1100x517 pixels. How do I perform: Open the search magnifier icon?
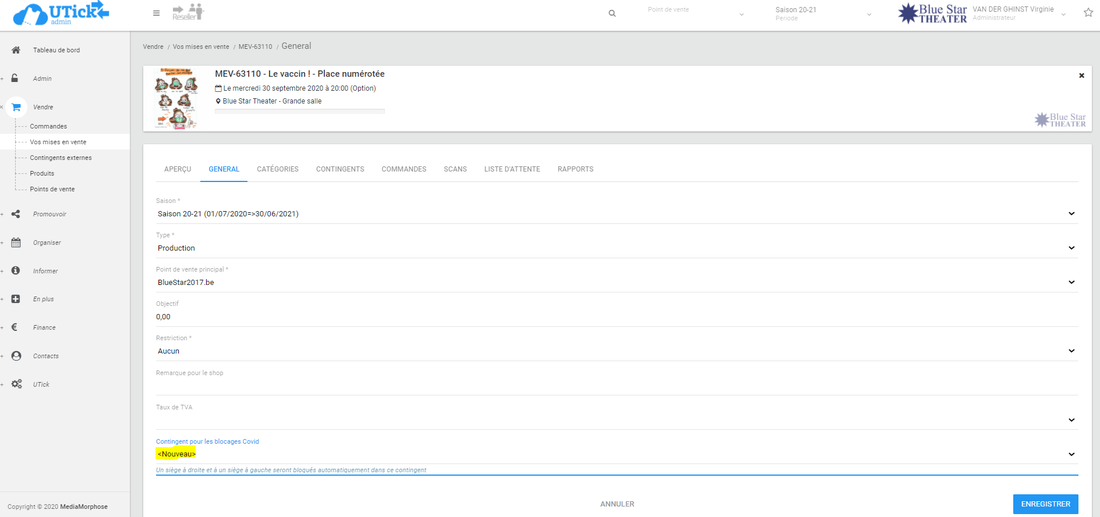[612, 13]
